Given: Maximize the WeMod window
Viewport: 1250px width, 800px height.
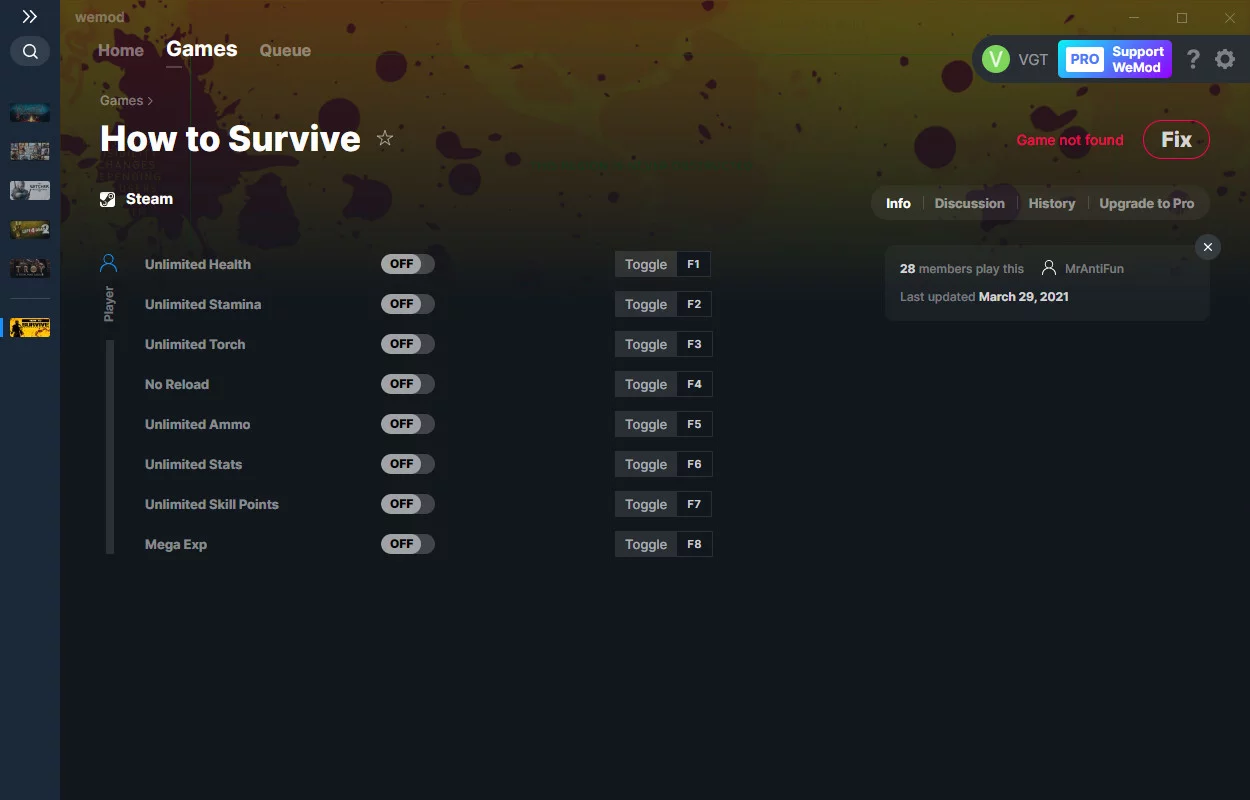Looking at the screenshot, I should pos(1182,17).
